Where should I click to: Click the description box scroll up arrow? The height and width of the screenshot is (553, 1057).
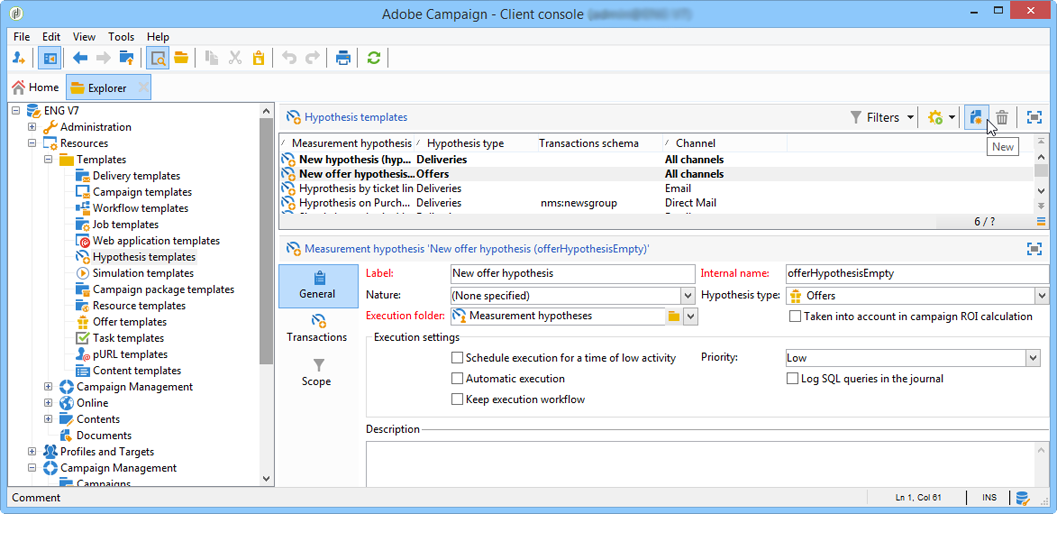[x=1041, y=450]
